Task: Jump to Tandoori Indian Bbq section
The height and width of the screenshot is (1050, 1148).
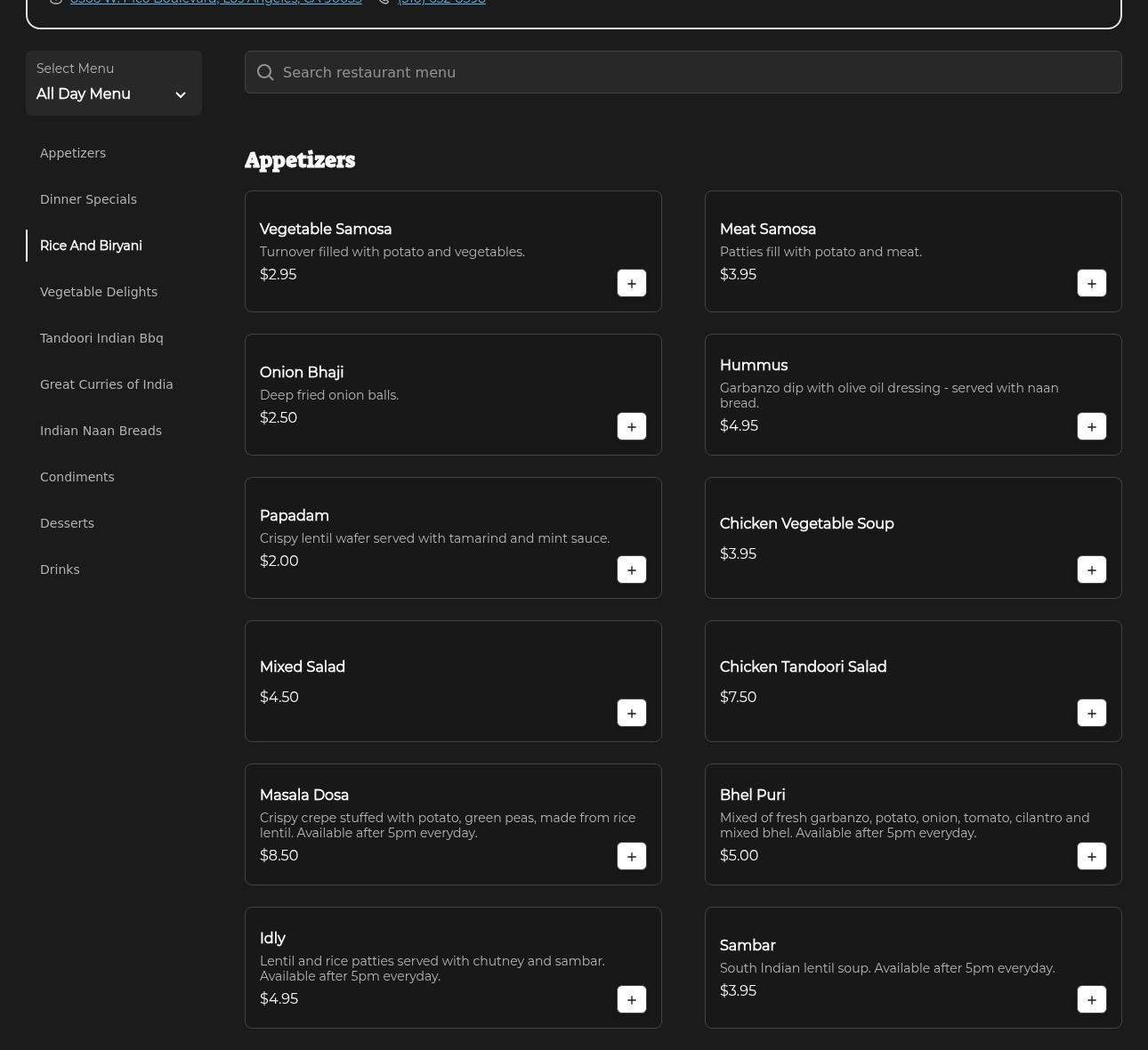Action: coord(101,338)
